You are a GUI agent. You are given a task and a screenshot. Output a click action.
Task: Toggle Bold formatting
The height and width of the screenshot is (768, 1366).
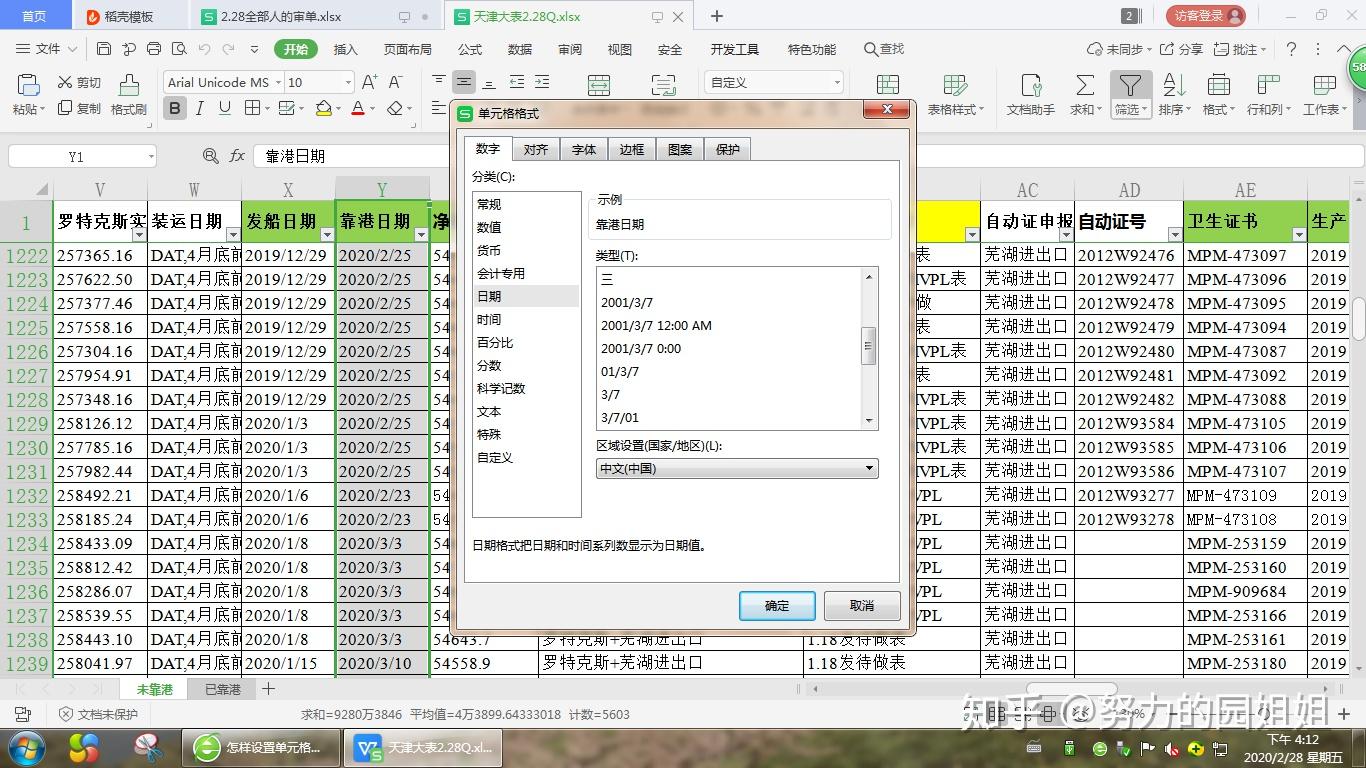(175, 108)
